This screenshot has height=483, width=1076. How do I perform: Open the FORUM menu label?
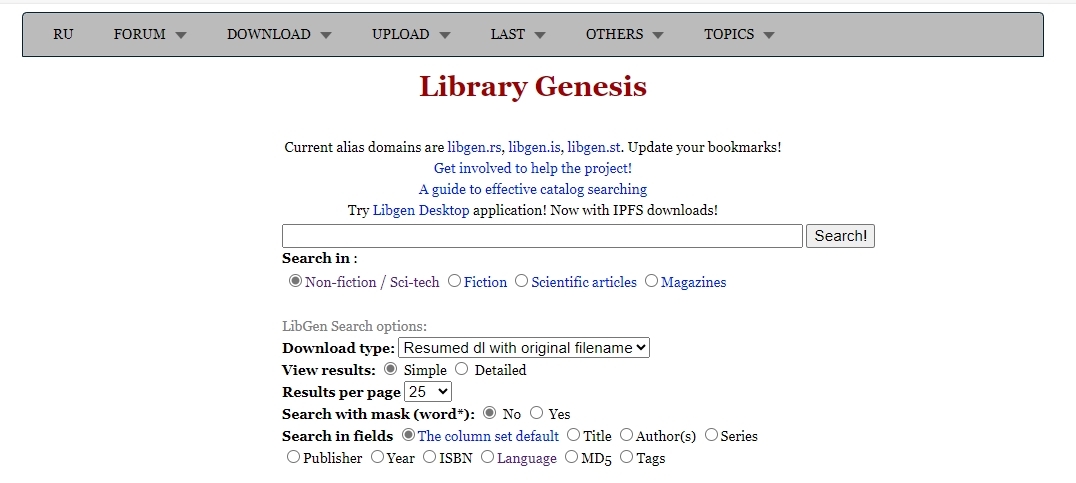[x=140, y=34]
